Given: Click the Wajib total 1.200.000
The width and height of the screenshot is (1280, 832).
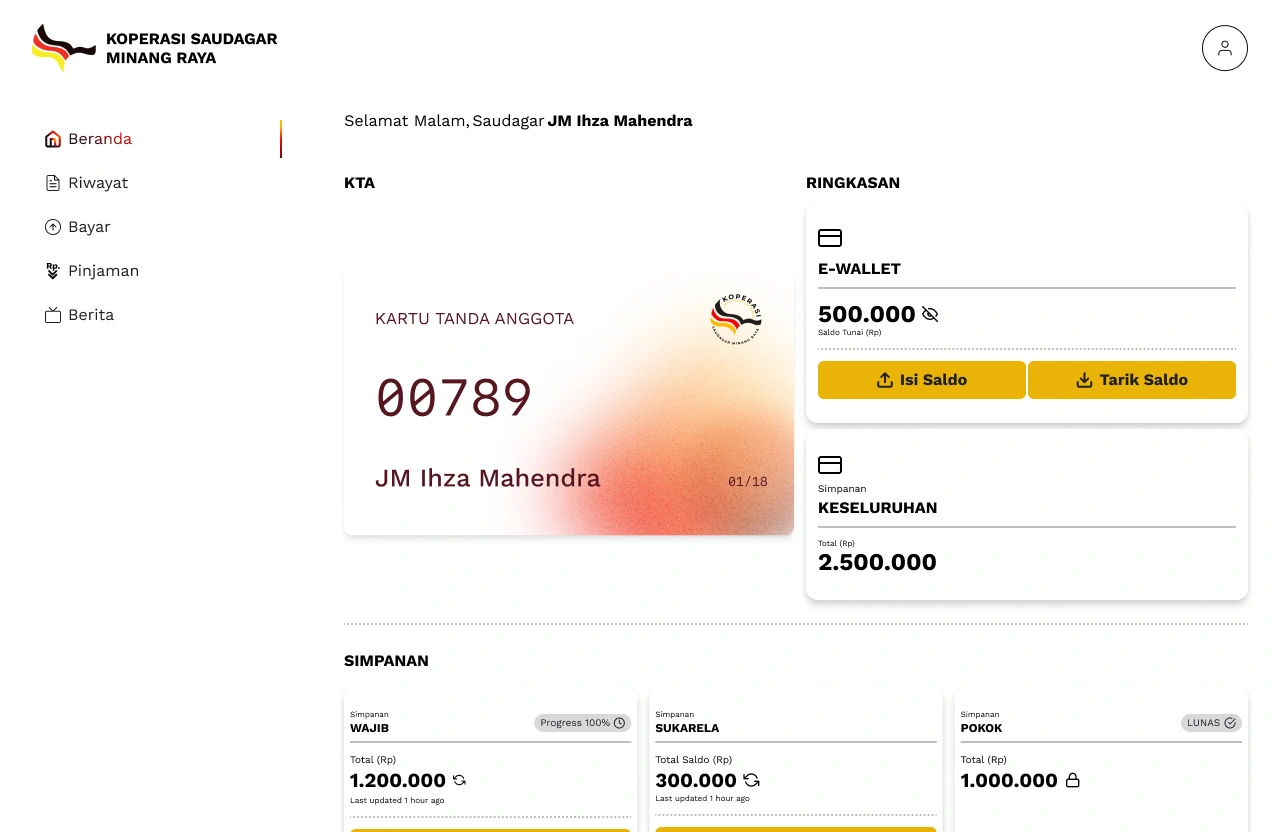Looking at the screenshot, I should (x=398, y=781).
